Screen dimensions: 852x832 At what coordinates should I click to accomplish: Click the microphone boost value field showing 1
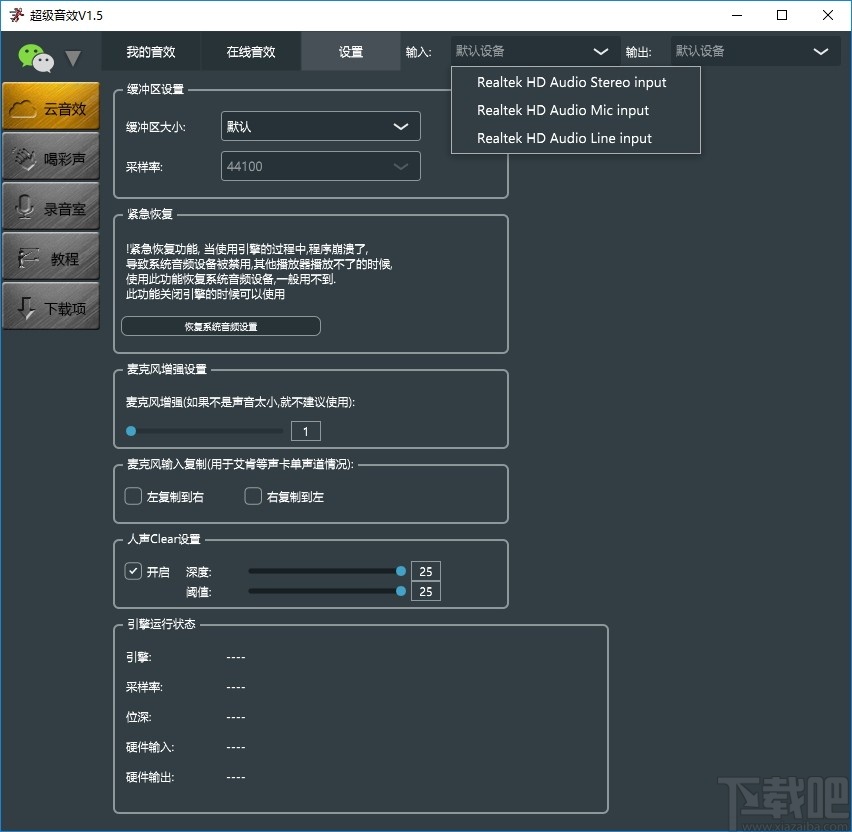305,430
